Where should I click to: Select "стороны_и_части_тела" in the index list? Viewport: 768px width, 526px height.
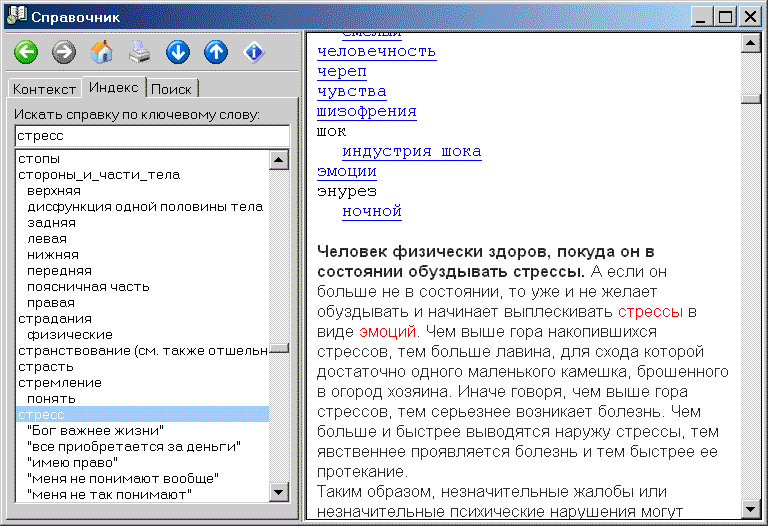tap(99, 175)
